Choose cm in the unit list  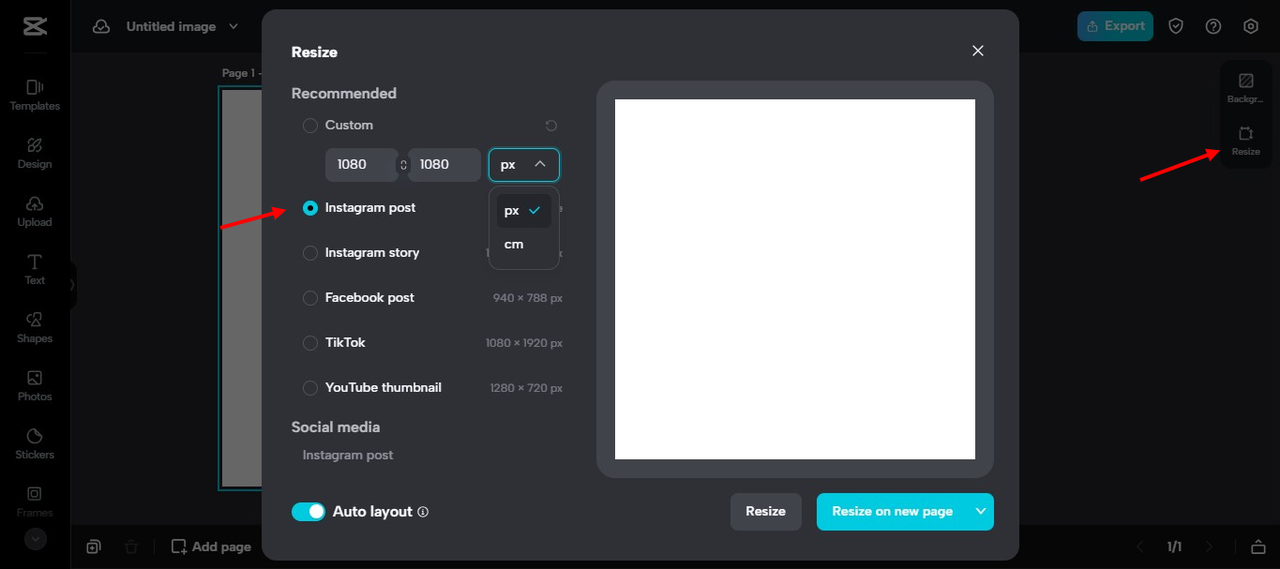tap(524, 244)
